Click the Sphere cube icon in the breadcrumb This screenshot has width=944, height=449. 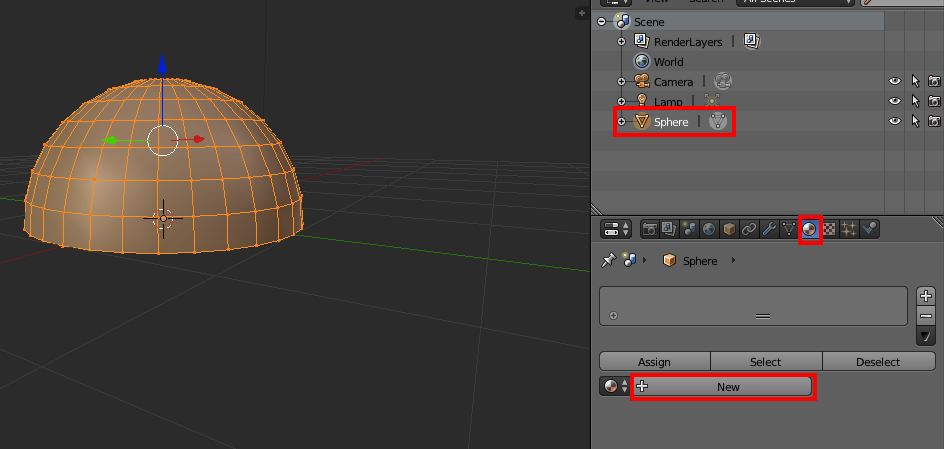pyautogui.click(x=669, y=261)
